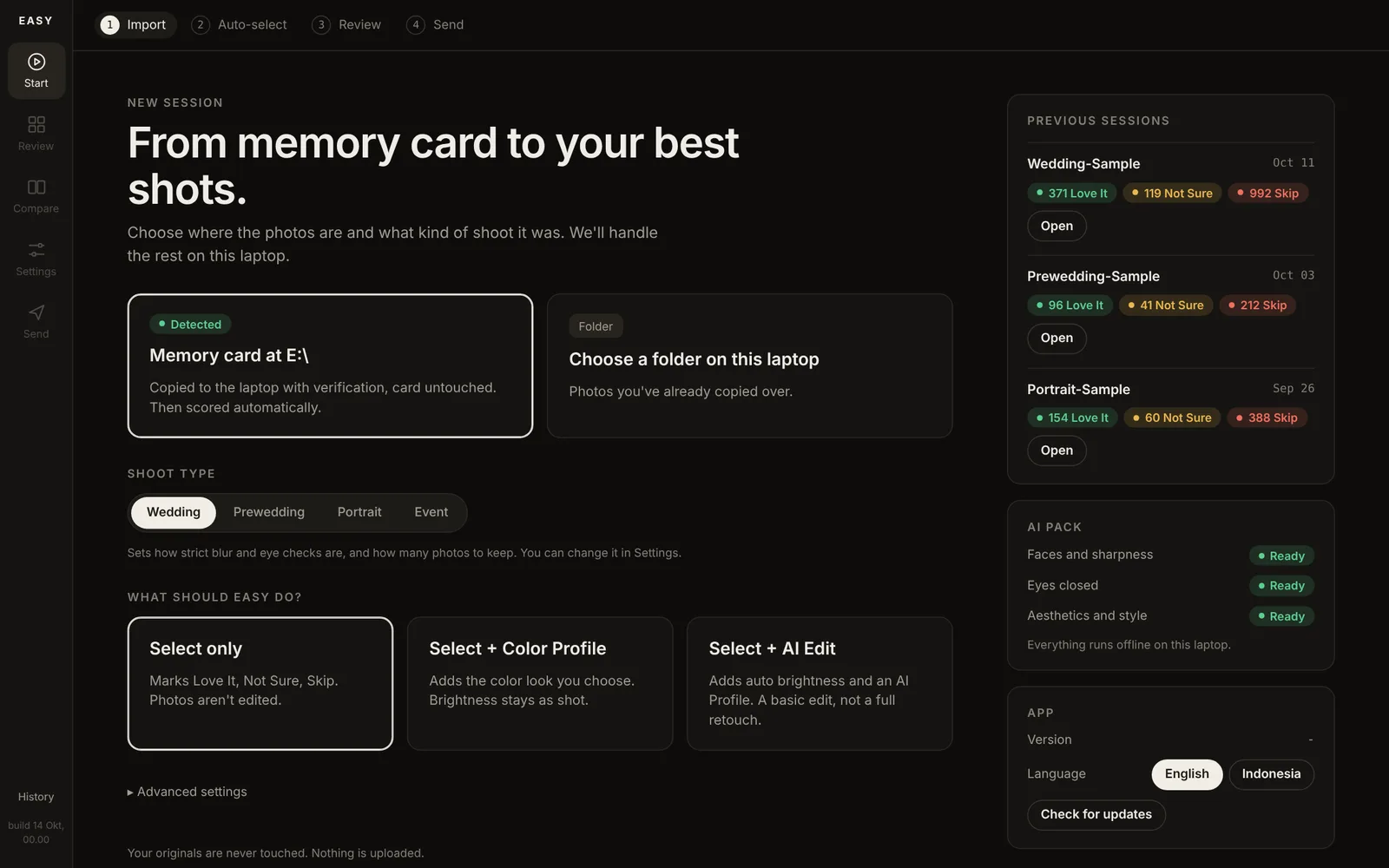1389x868 pixels.
Task: Set shoot type to Prewedding
Action: [x=269, y=512]
